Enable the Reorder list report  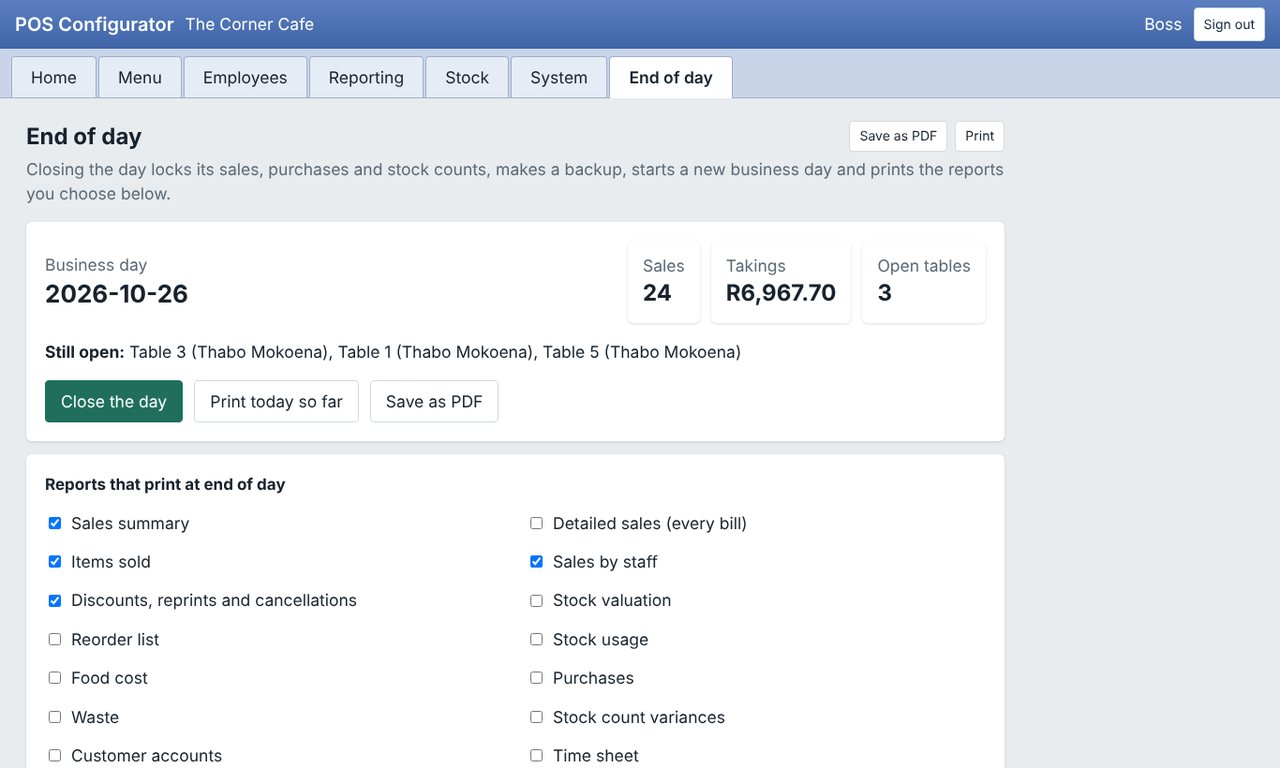(x=55, y=639)
